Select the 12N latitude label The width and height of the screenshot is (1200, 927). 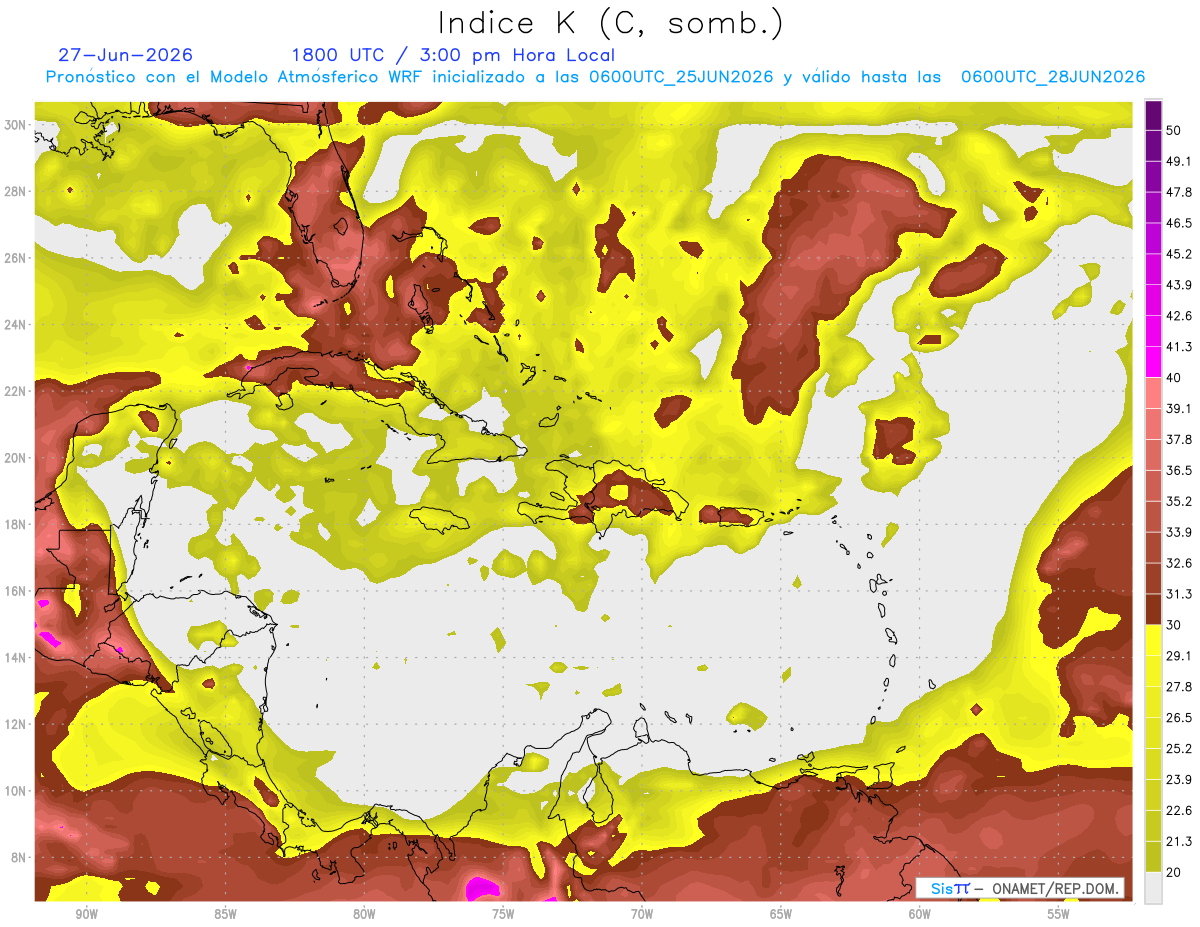tap(17, 724)
